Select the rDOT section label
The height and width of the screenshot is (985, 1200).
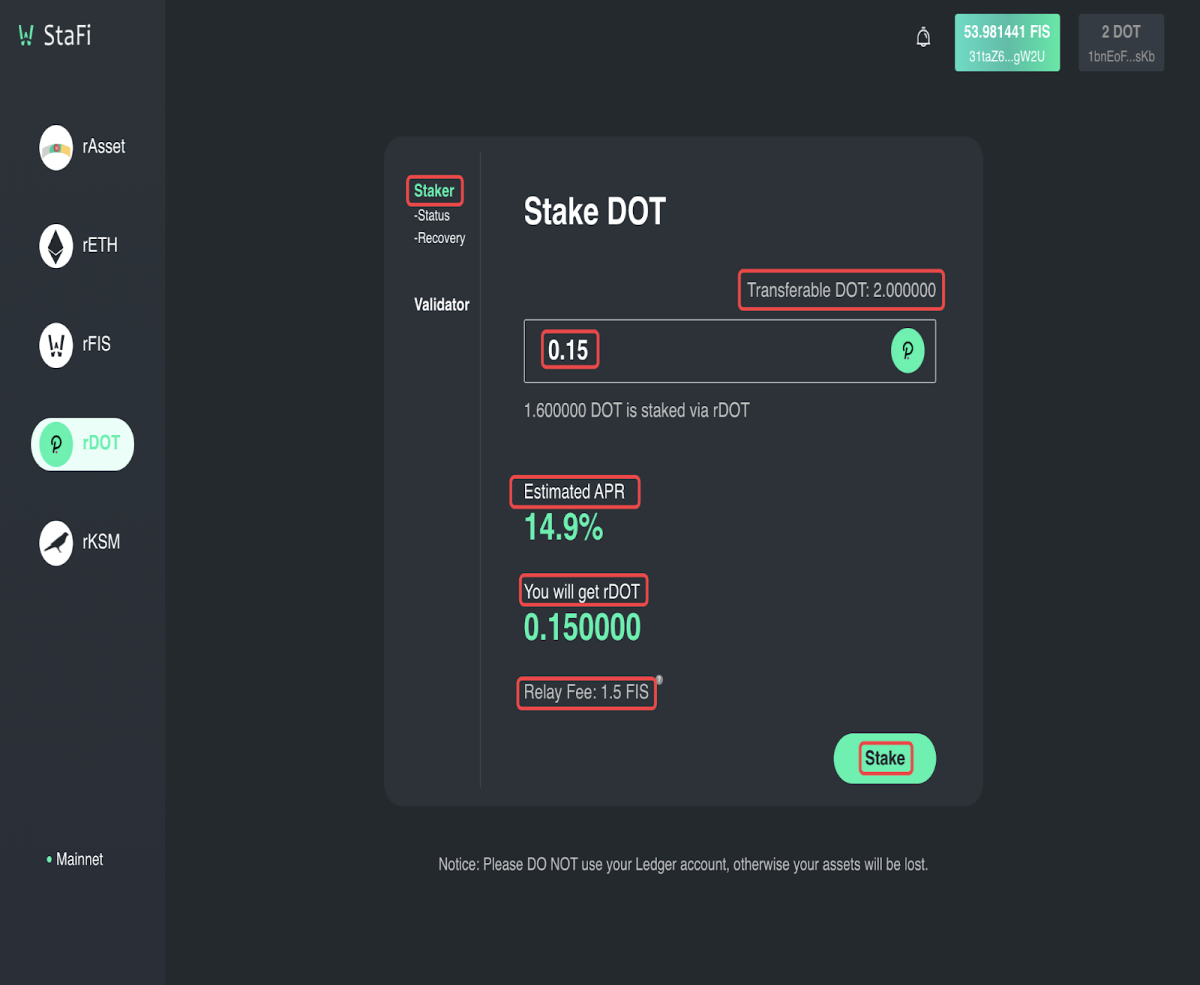point(101,444)
